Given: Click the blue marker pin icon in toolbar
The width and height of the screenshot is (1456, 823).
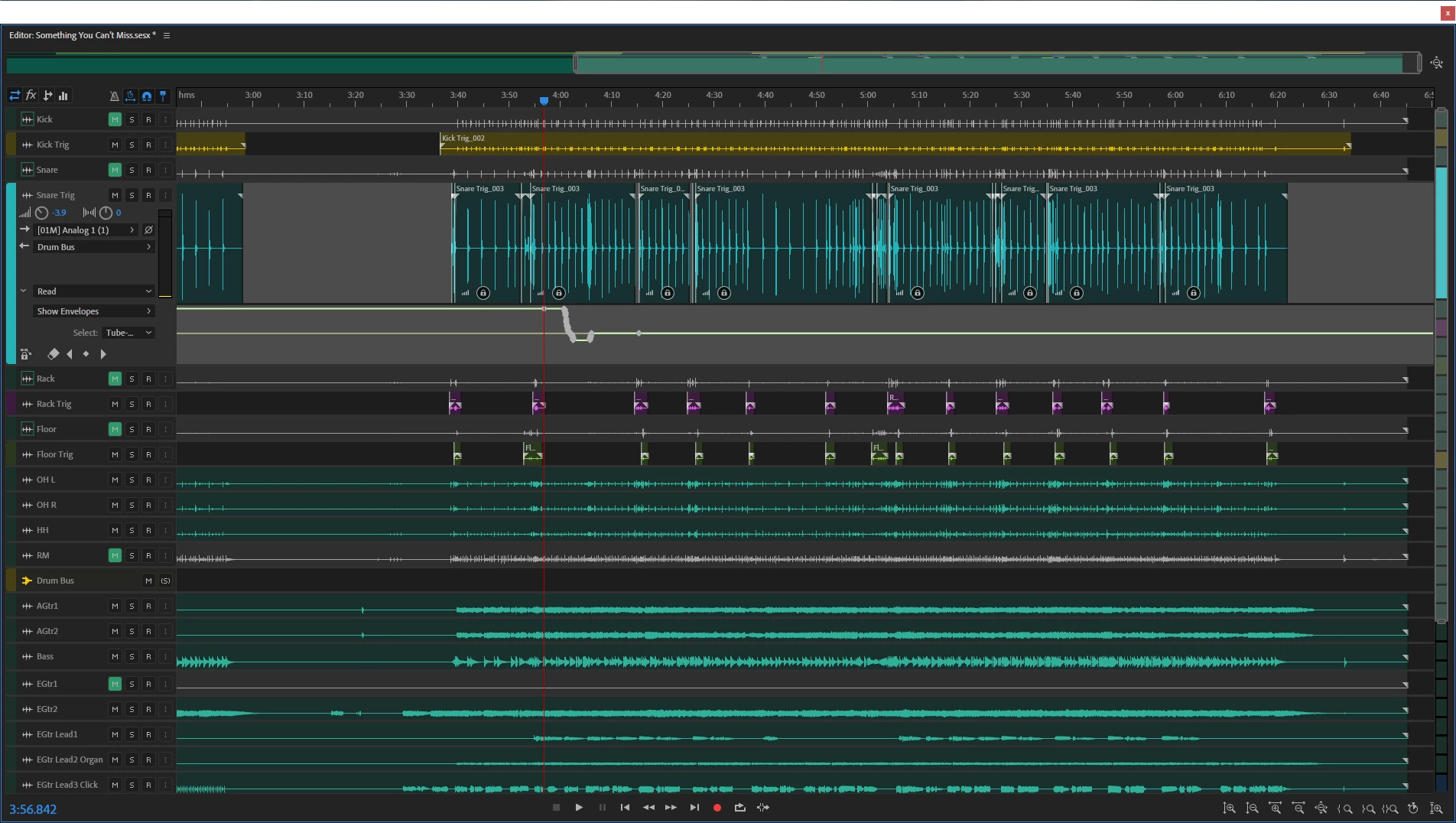Looking at the screenshot, I should click(163, 96).
